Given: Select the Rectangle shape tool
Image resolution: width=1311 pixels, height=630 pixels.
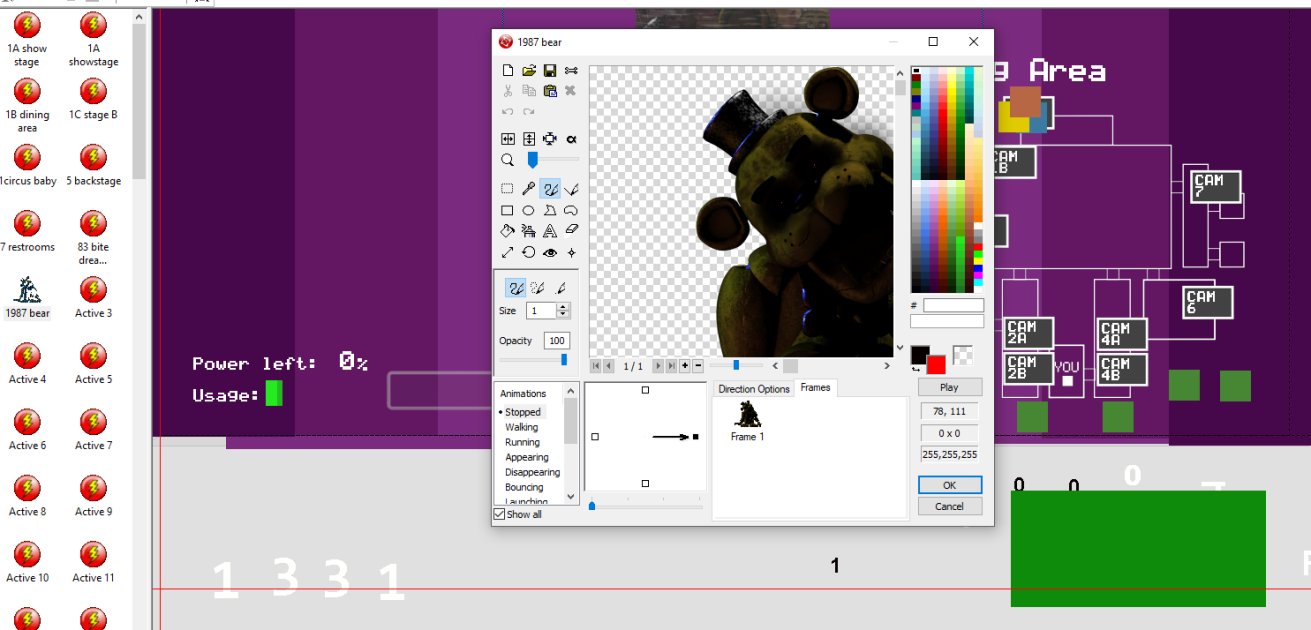Looking at the screenshot, I should (x=507, y=210).
